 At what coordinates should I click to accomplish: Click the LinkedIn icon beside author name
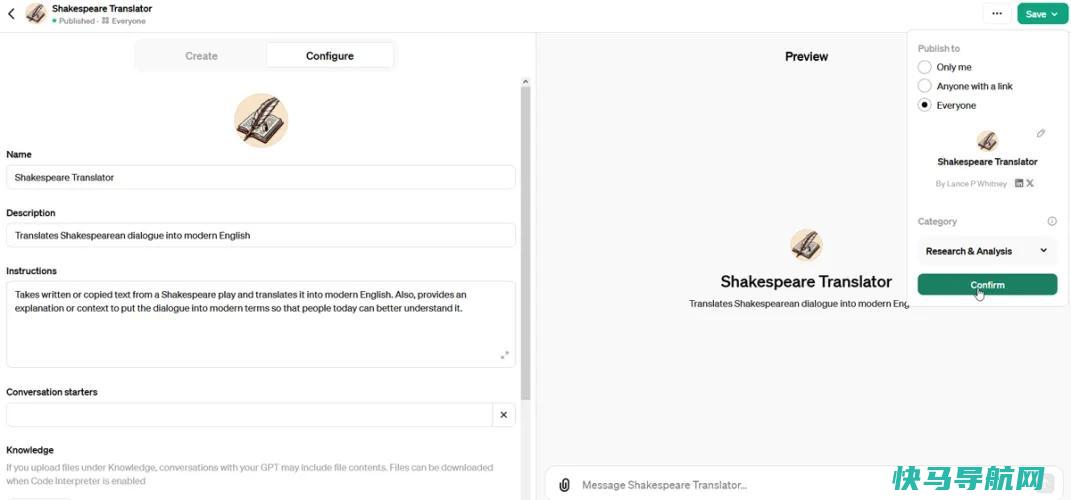tap(1019, 183)
